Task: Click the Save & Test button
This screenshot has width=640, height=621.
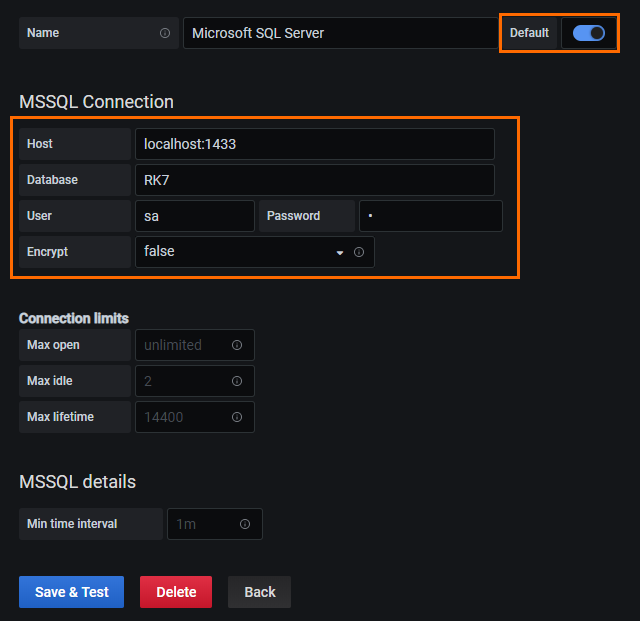Action: tap(71, 592)
